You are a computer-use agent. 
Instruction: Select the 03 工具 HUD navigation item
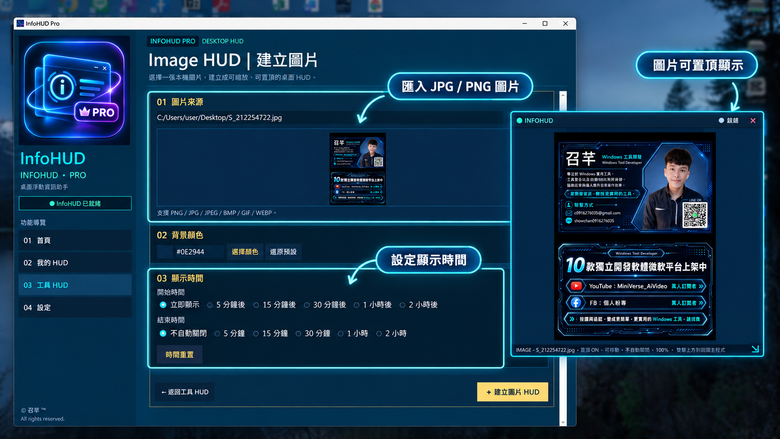click(x=75, y=285)
